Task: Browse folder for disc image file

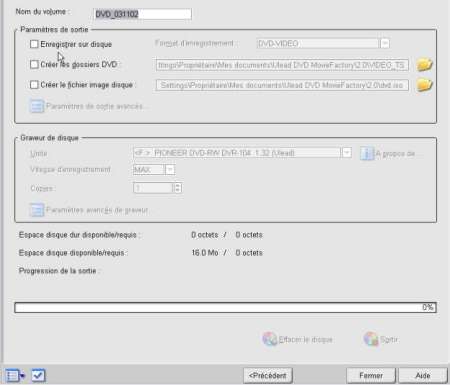Action: (424, 85)
